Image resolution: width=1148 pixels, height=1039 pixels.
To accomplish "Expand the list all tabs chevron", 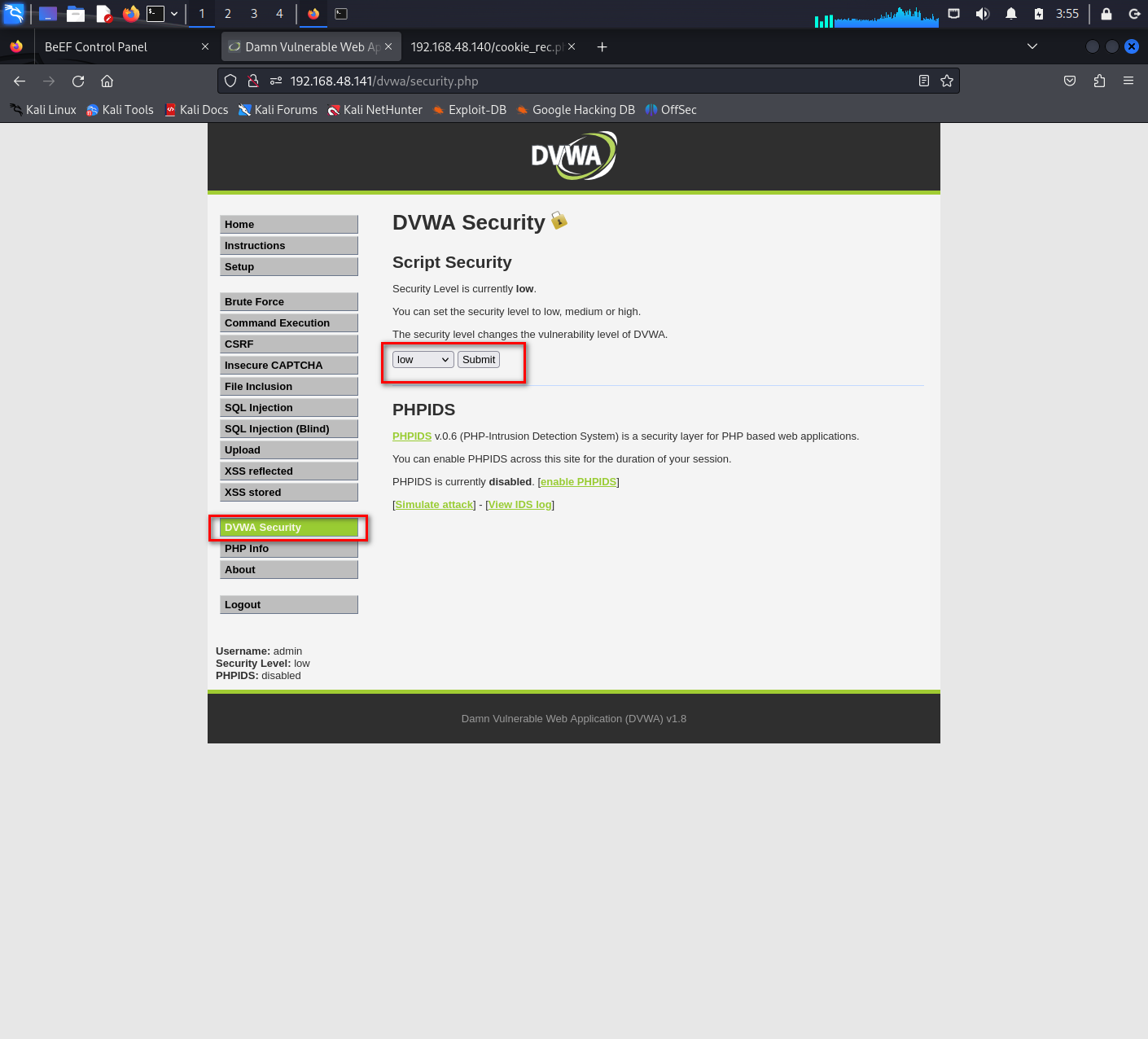I will pyautogui.click(x=1032, y=46).
